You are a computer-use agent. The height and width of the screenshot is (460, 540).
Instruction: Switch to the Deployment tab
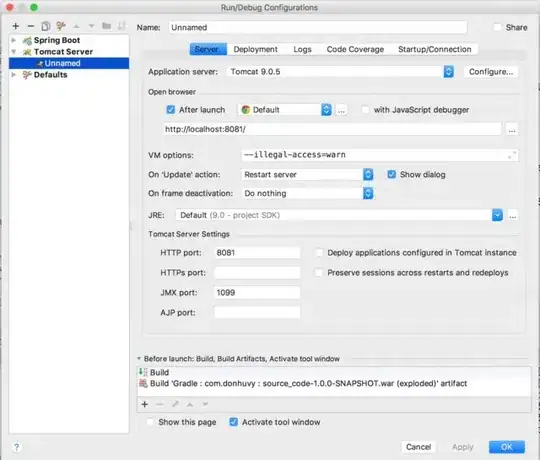(255, 49)
